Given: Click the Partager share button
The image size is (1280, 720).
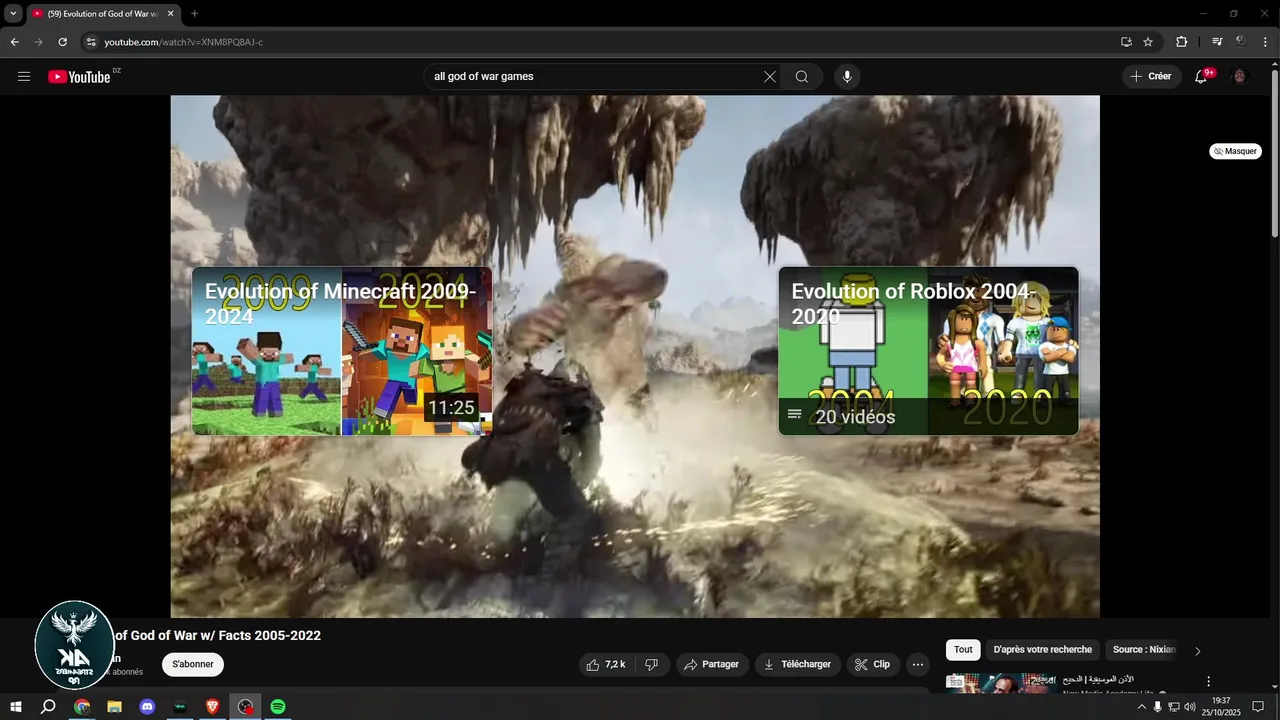Looking at the screenshot, I should coord(712,664).
